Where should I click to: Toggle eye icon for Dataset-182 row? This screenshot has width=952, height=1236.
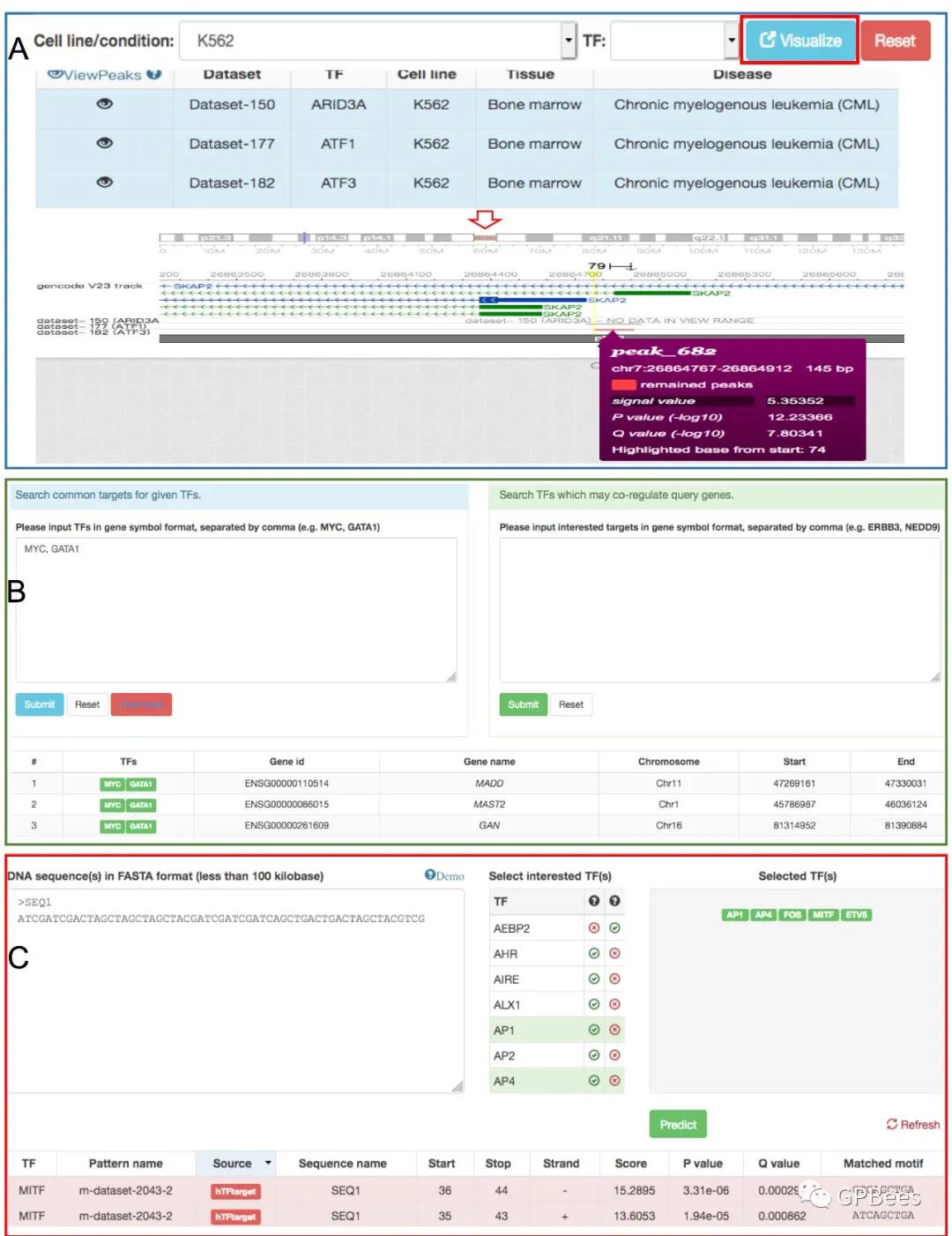point(104,182)
